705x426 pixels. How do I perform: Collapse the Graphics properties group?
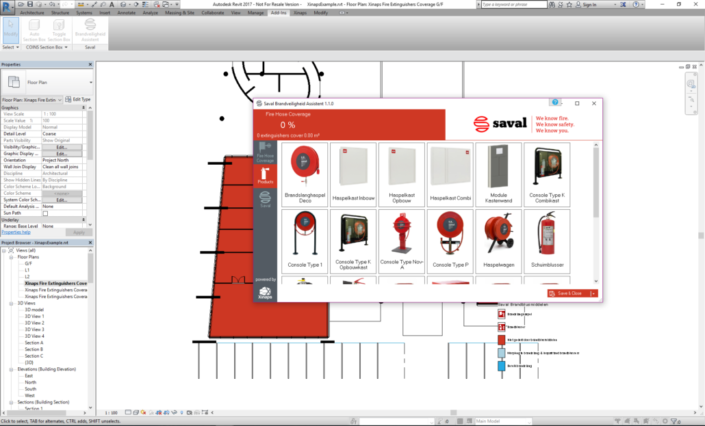[83, 108]
